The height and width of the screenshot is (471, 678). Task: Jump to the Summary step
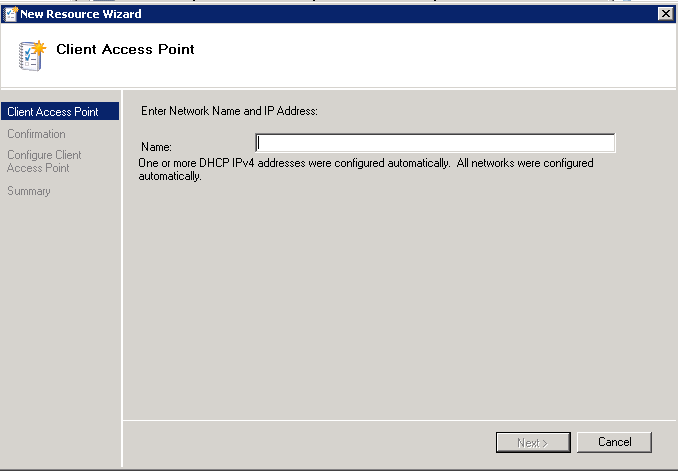tap(28, 191)
